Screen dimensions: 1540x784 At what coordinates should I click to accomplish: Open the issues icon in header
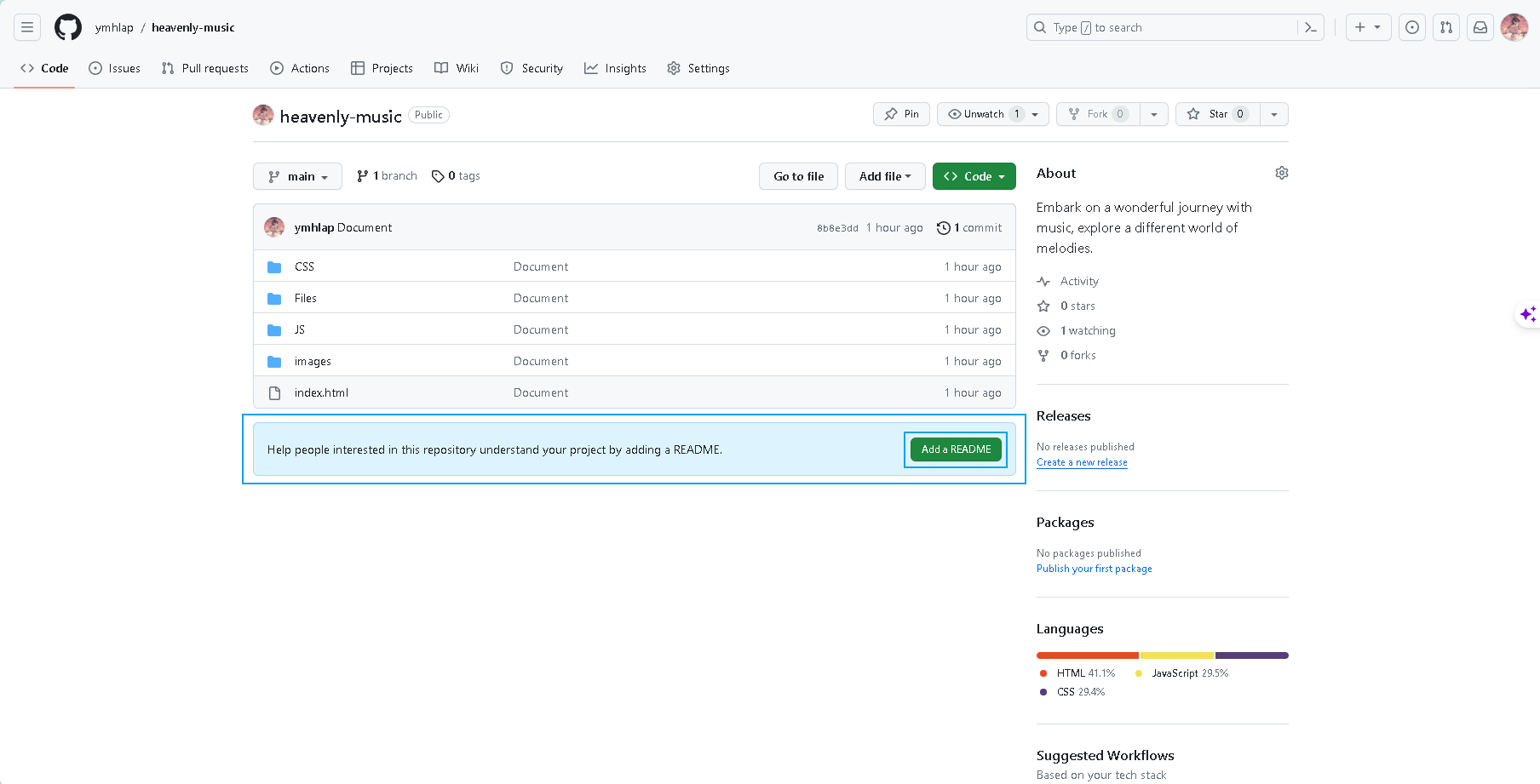tap(1412, 27)
